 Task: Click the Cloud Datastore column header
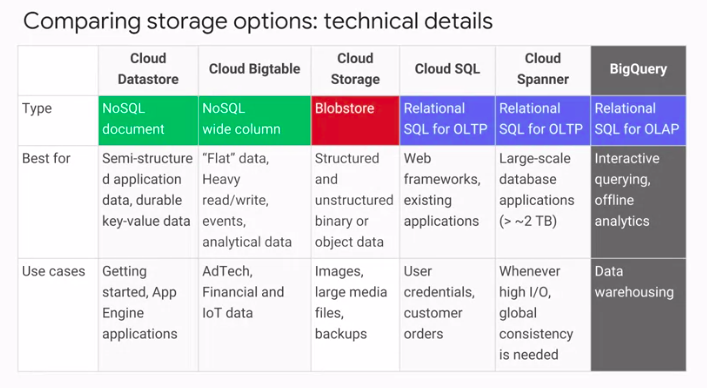coord(148,70)
